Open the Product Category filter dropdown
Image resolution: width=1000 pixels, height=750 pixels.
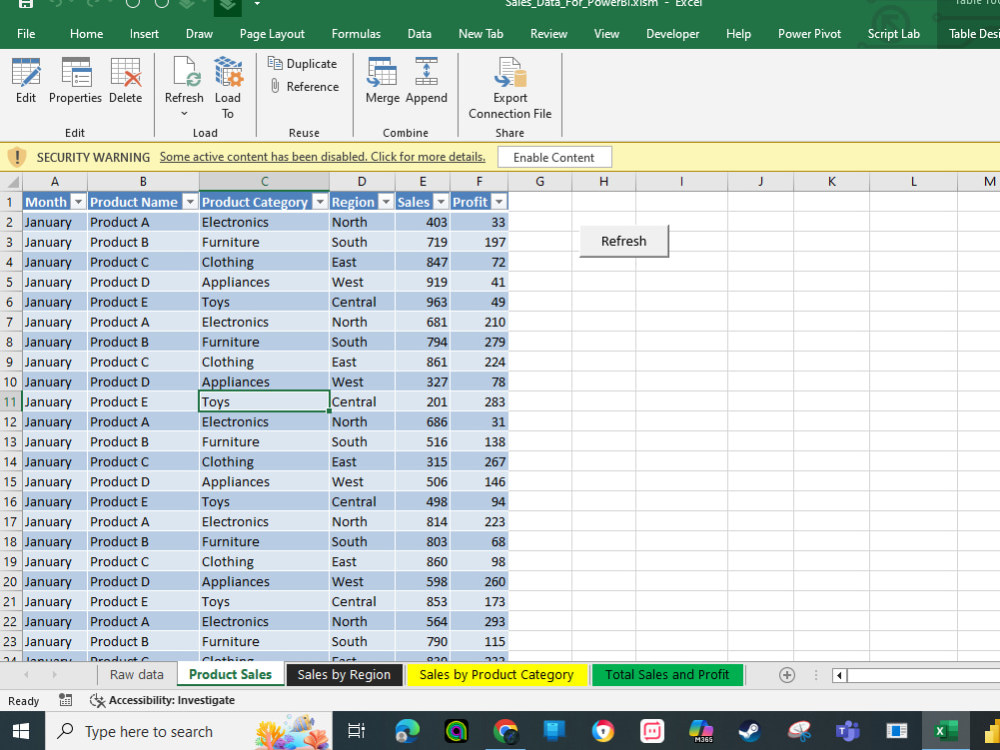click(x=320, y=202)
